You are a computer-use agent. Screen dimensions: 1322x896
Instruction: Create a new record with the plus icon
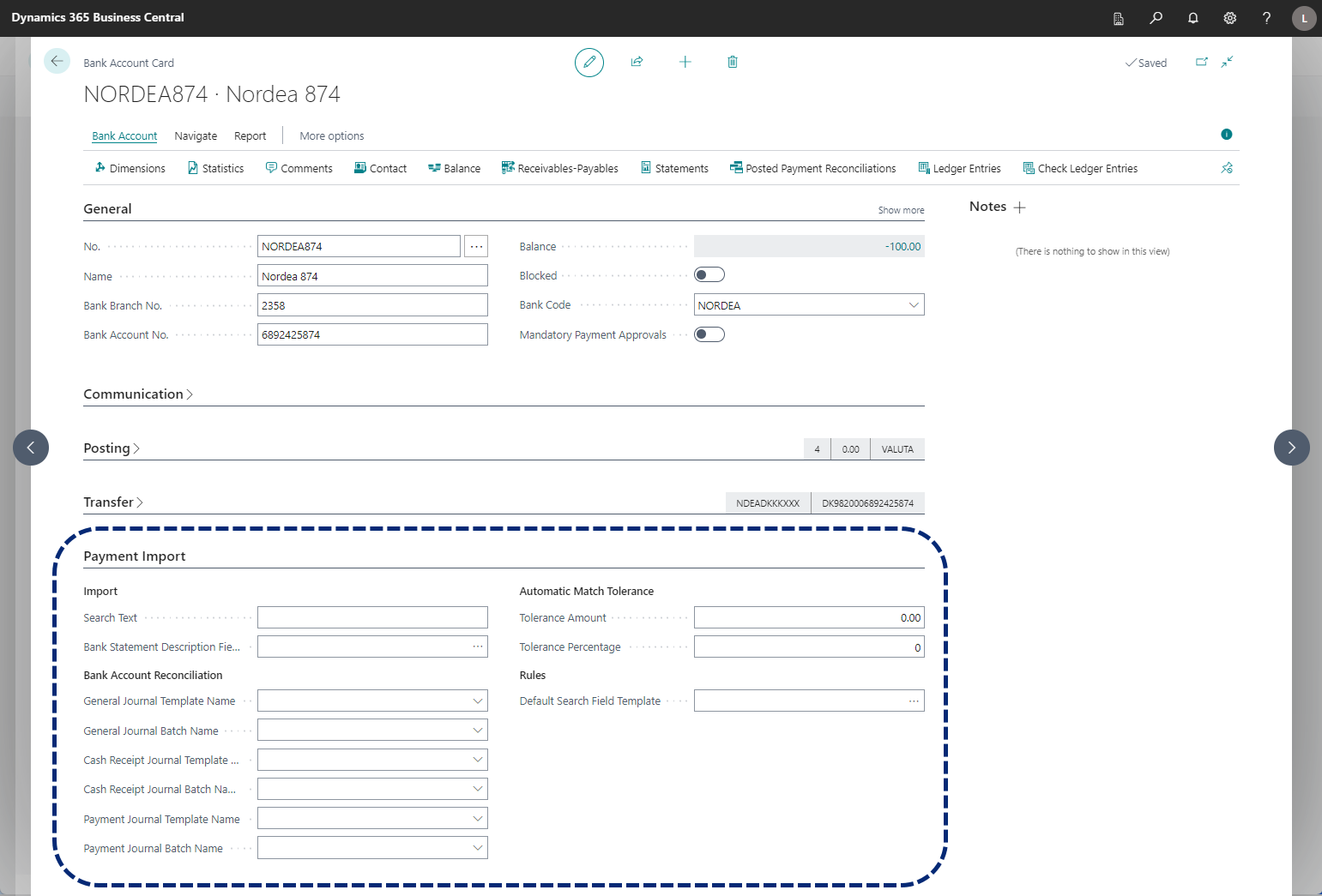pos(685,62)
